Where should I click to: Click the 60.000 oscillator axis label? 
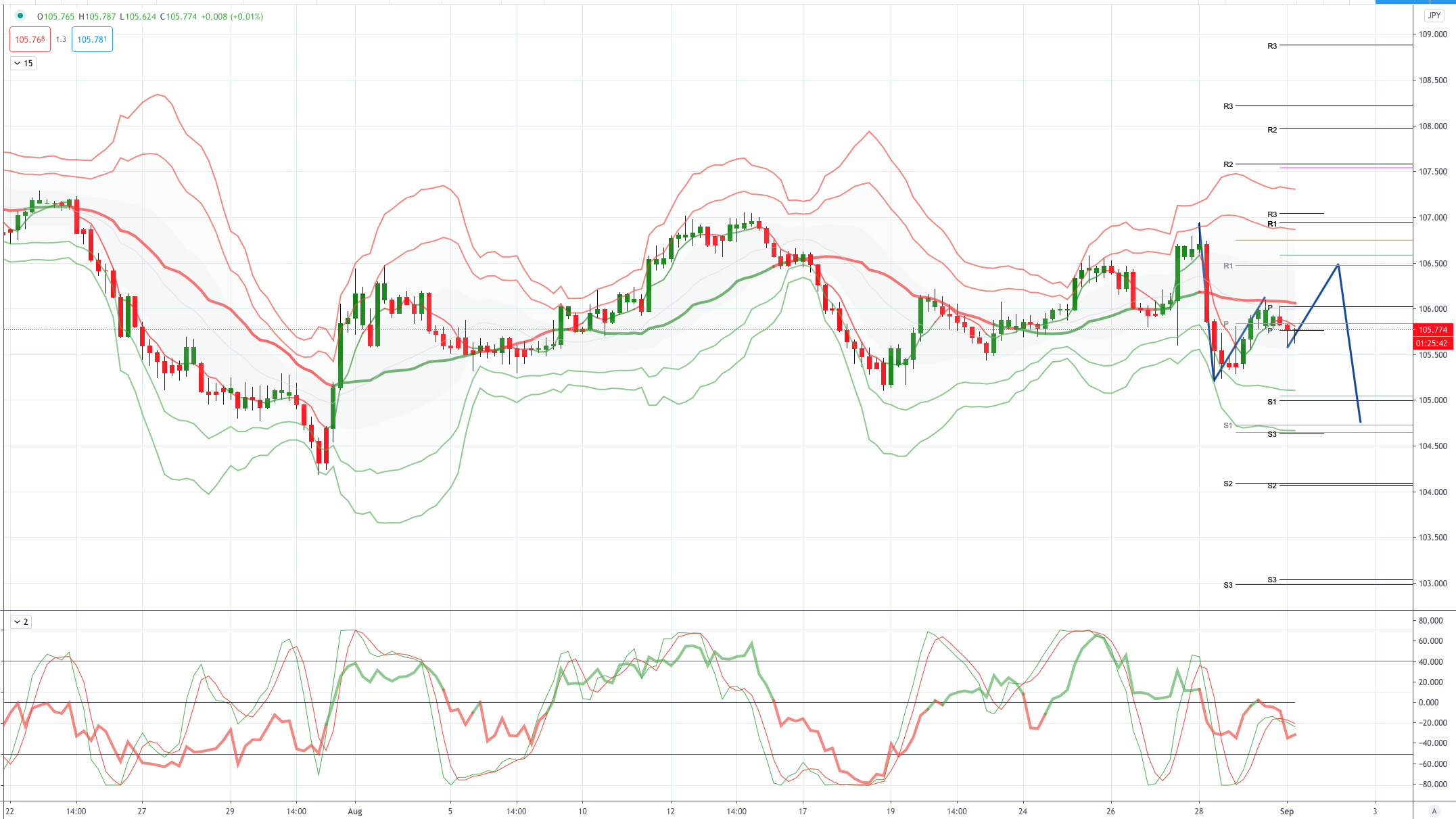point(1431,641)
